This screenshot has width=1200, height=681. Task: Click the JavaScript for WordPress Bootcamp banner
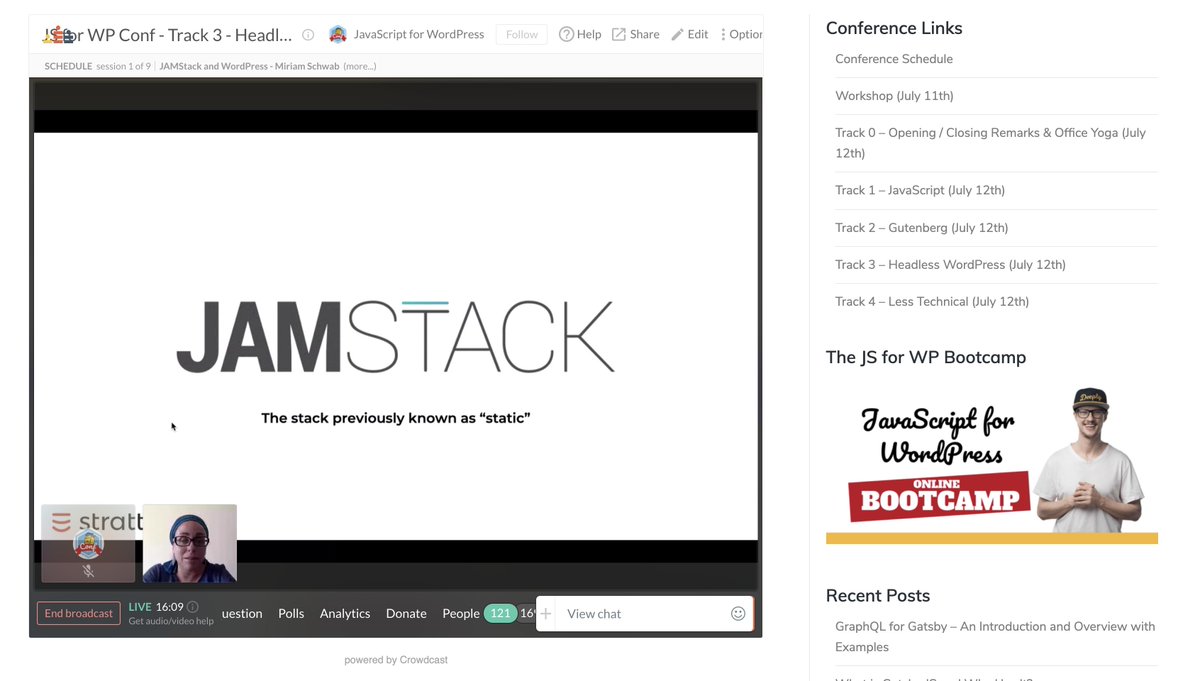pyautogui.click(x=992, y=465)
